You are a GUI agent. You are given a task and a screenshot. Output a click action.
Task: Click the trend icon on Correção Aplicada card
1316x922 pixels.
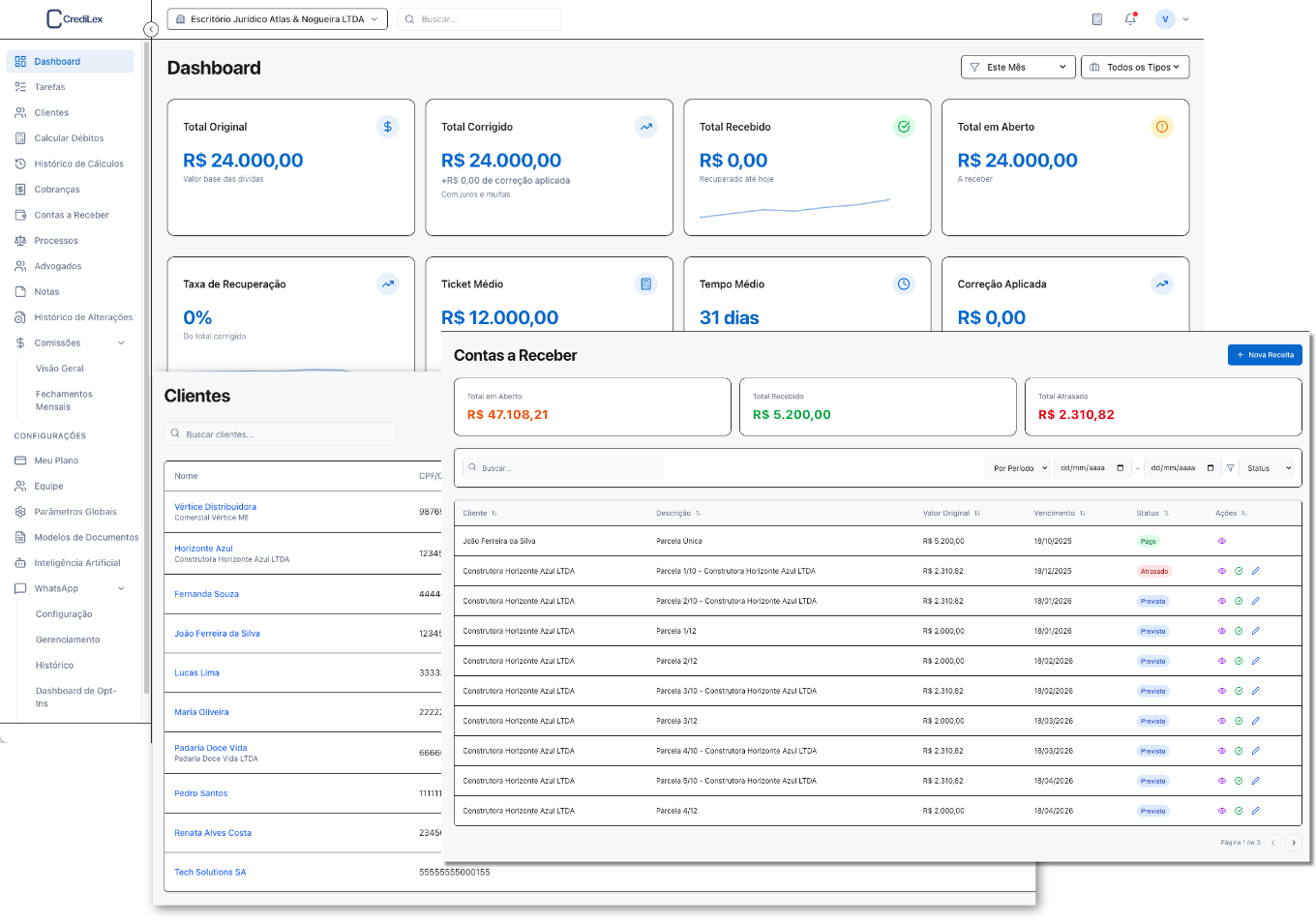point(1163,283)
